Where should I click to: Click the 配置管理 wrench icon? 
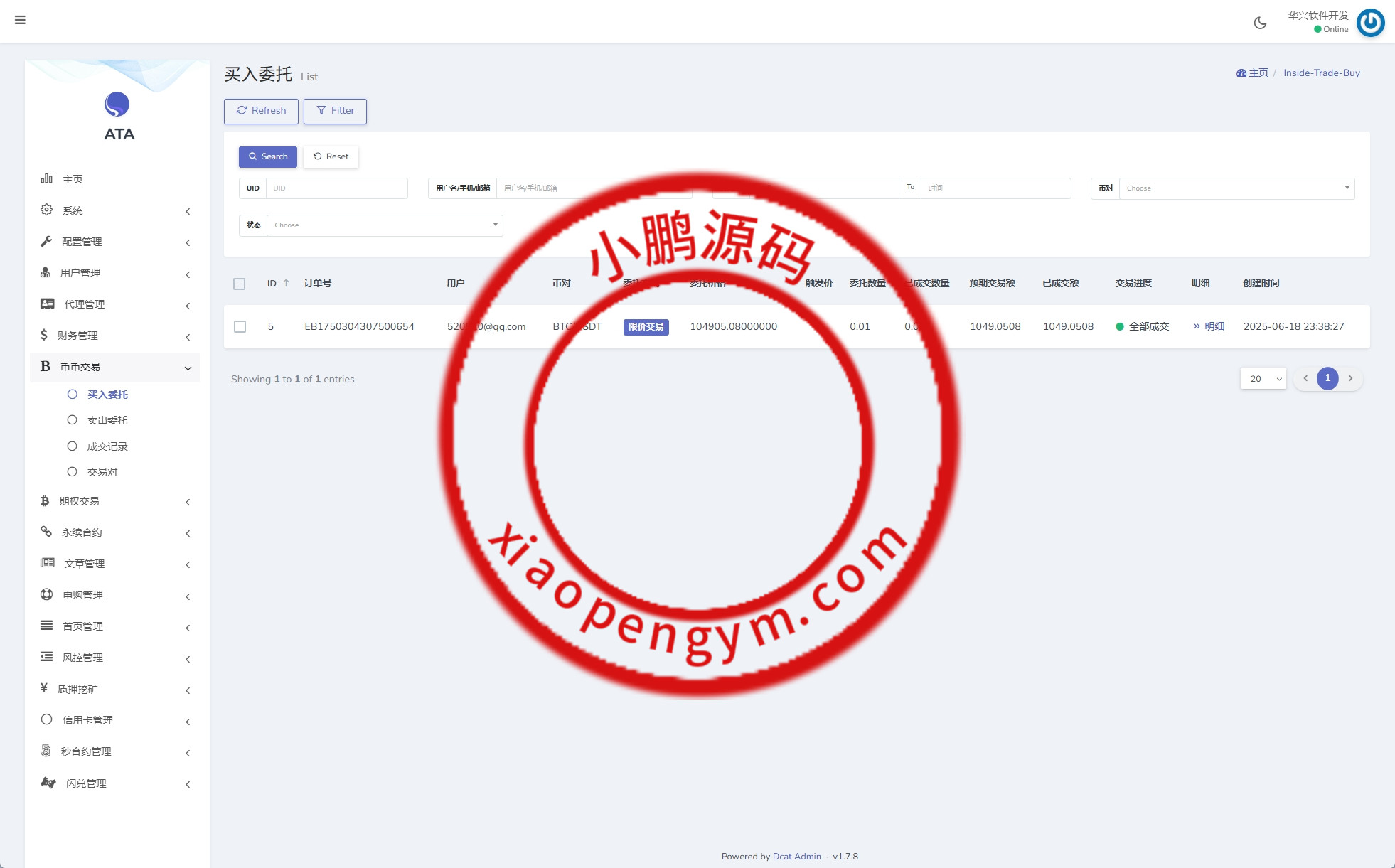pyautogui.click(x=46, y=241)
